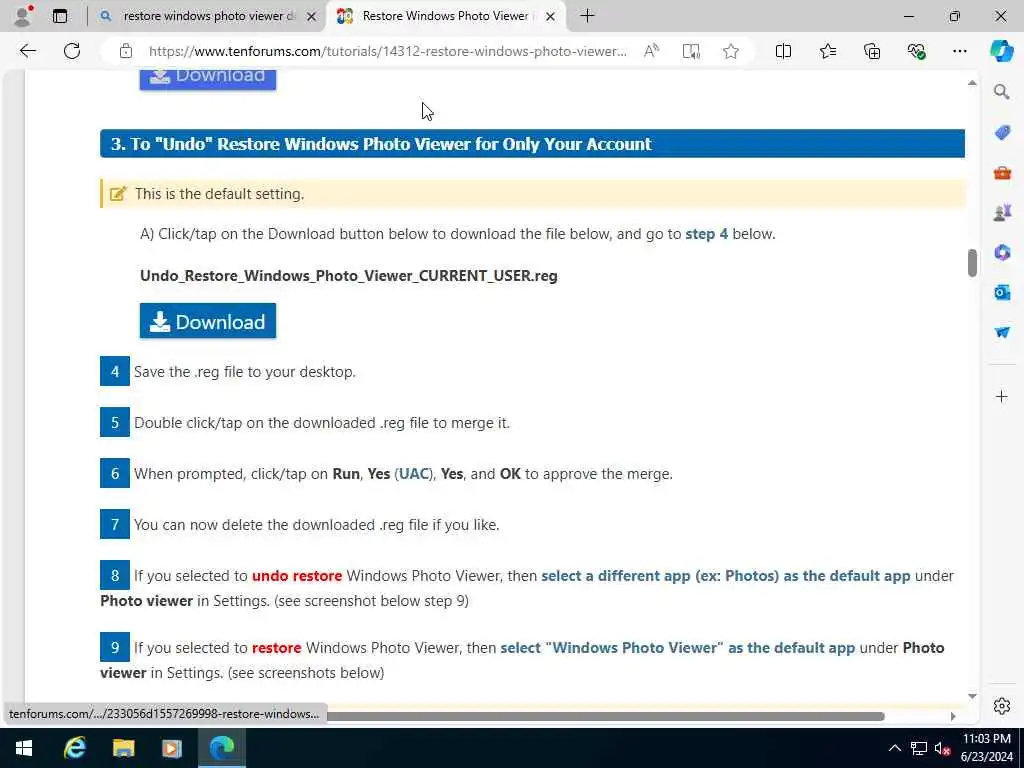The image size is (1024, 768).
Task: Click the step 7 delete .reg file text
Action: point(317,525)
